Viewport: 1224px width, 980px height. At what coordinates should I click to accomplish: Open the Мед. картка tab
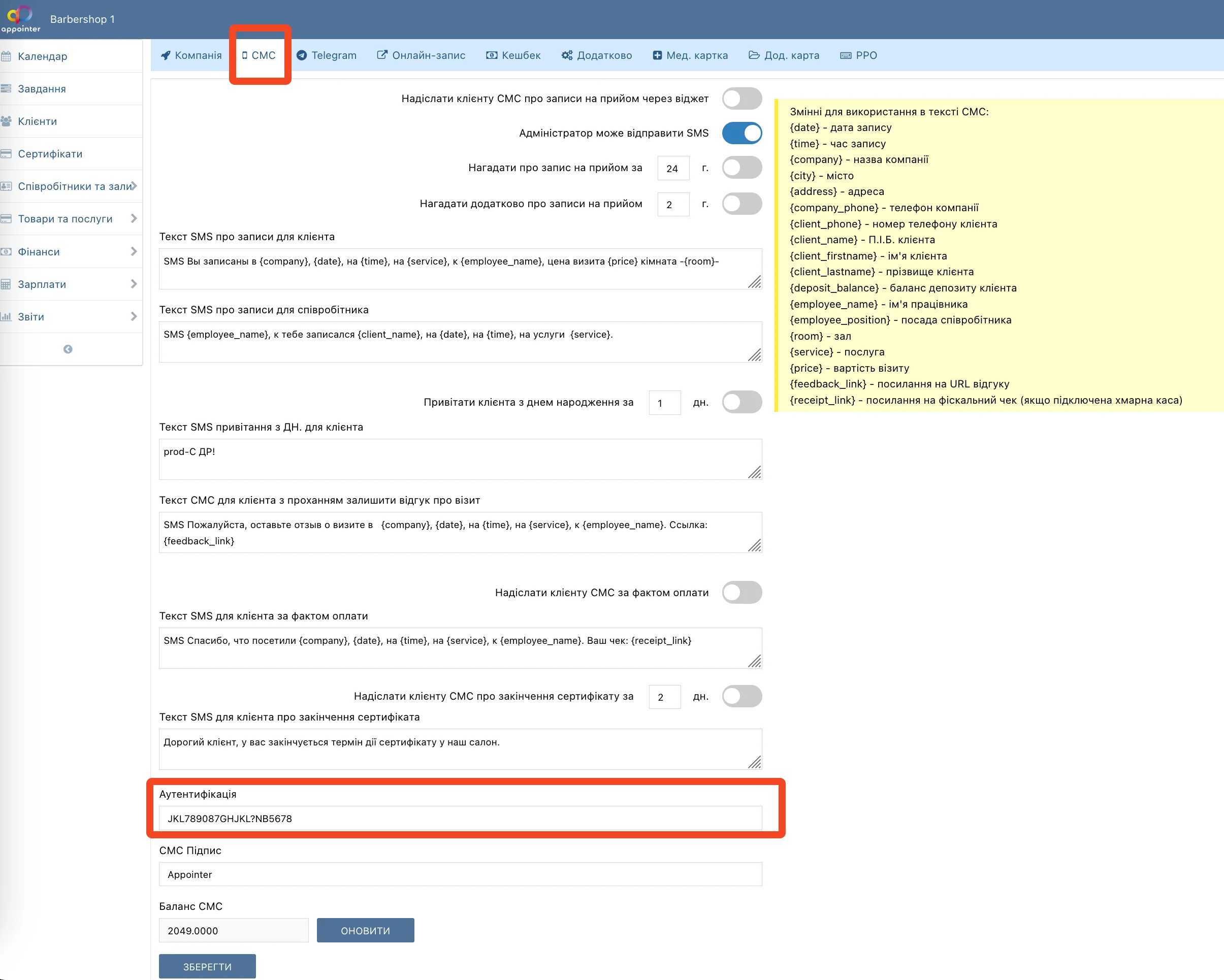tap(690, 55)
